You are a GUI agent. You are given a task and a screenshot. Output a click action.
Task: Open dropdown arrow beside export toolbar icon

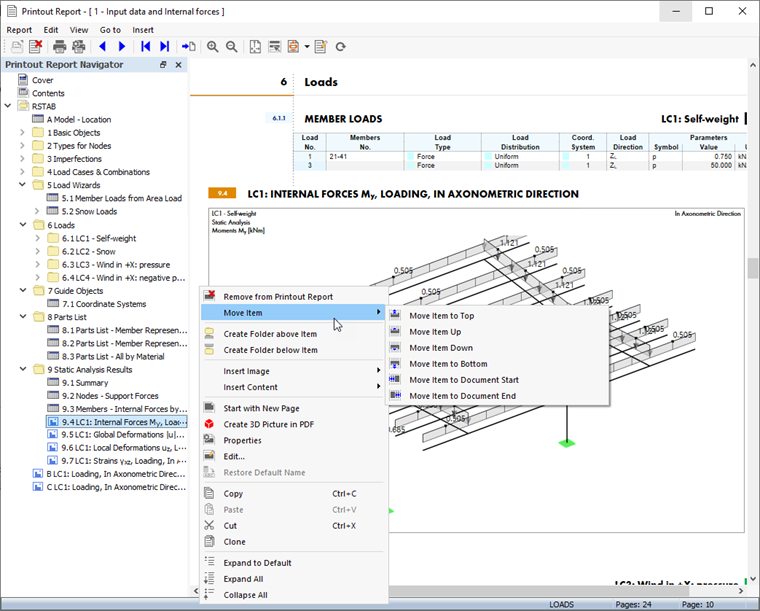point(307,47)
